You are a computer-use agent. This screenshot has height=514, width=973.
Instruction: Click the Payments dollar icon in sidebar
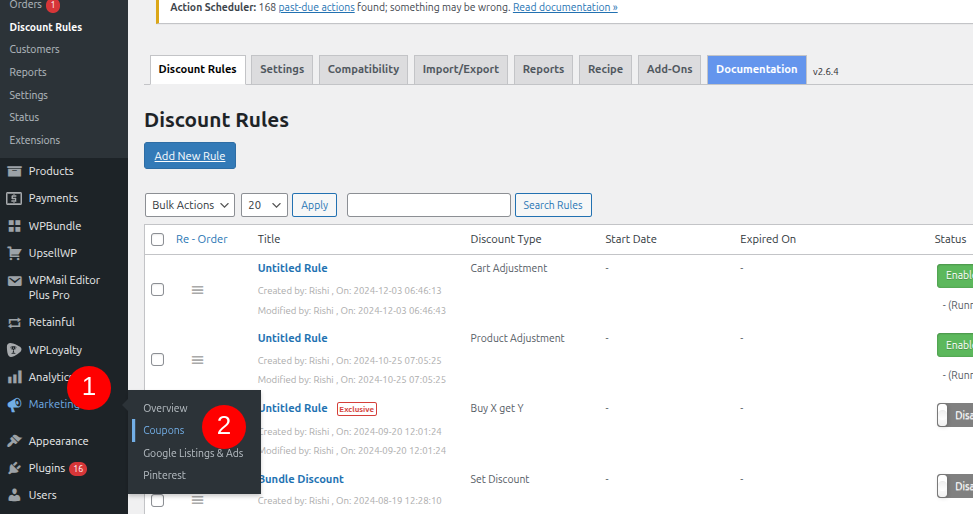coord(14,198)
